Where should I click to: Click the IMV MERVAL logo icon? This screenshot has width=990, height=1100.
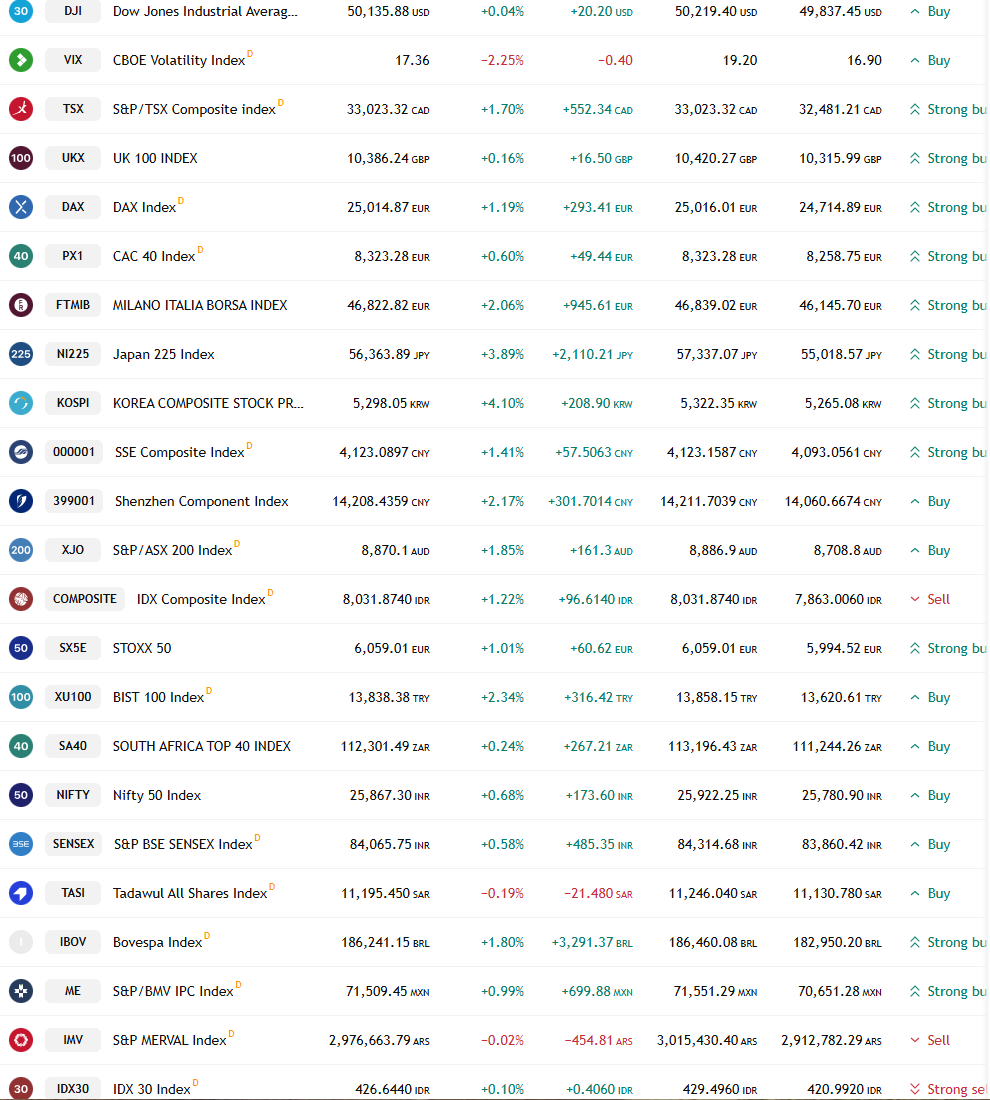[21, 1040]
